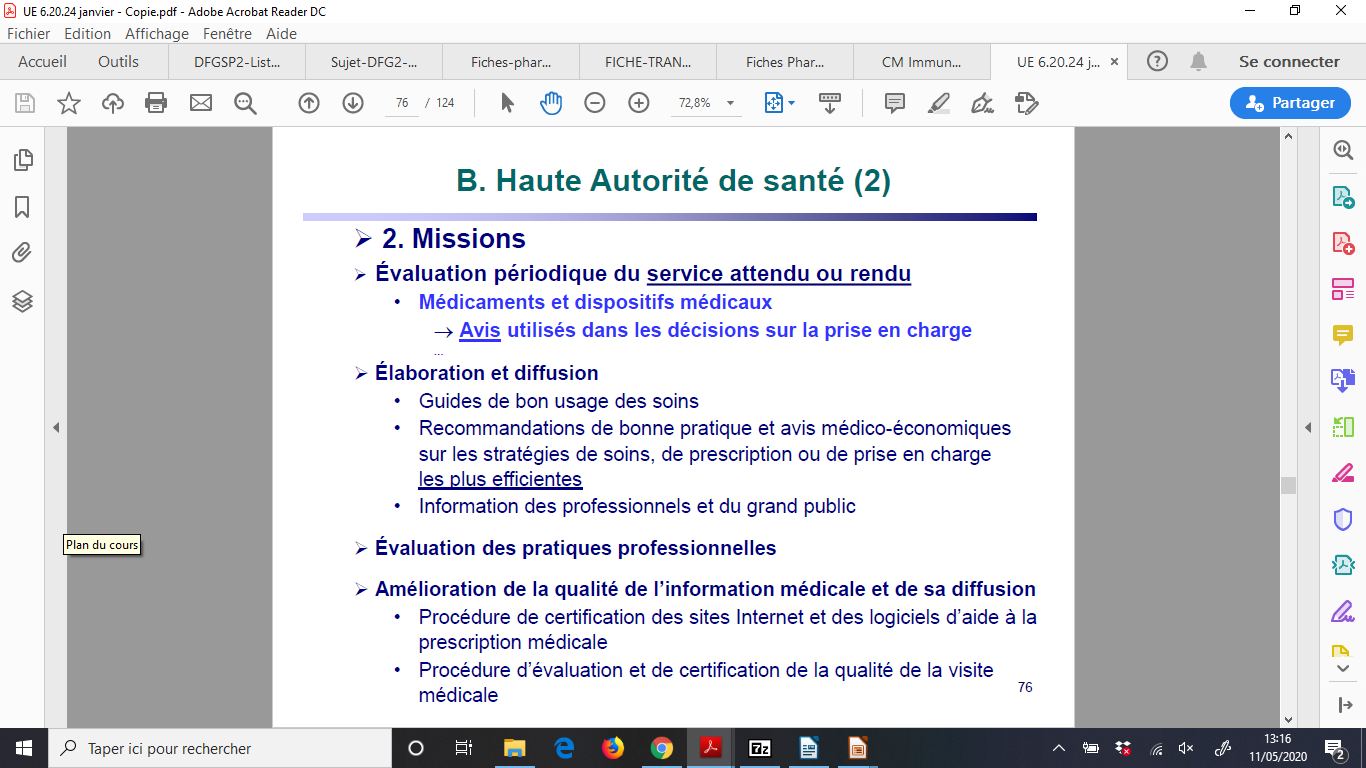Image resolution: width=1366 pixels, height=768 pixels.
Task: Select the arrow selection tool
Action: (x=507, y=103)
